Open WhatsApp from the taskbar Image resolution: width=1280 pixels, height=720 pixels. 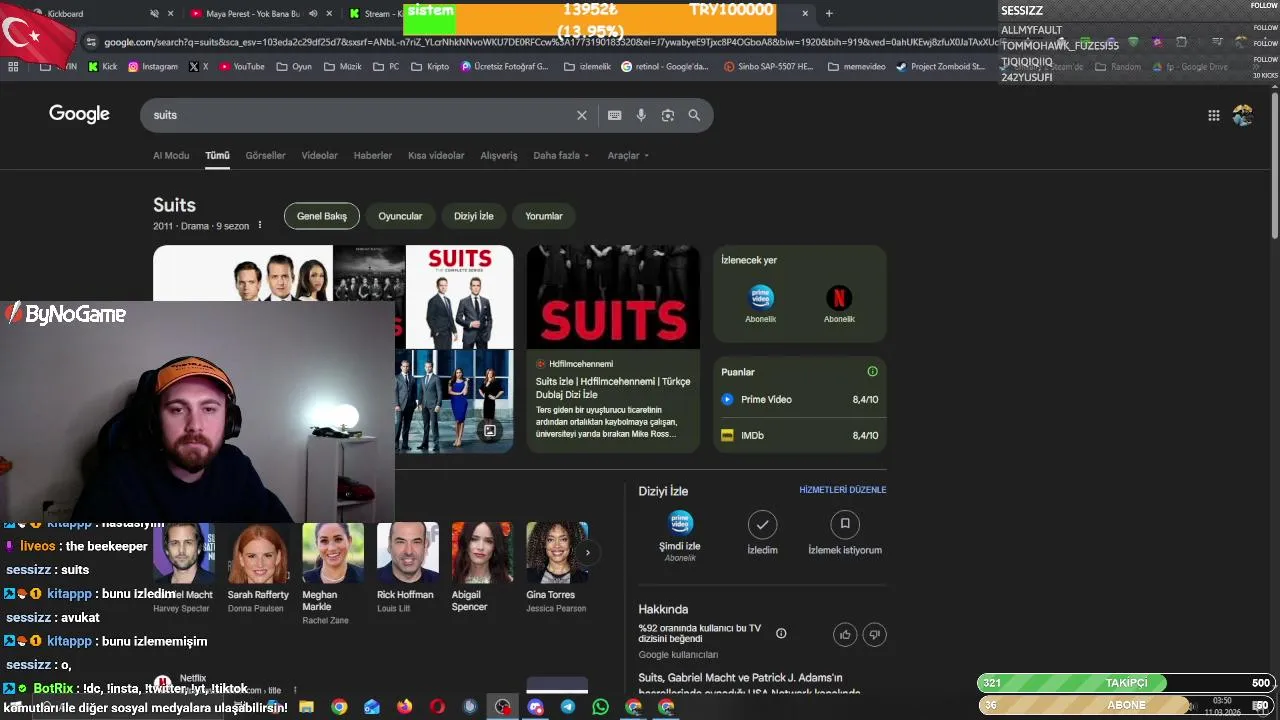click(x=600, y=707)
